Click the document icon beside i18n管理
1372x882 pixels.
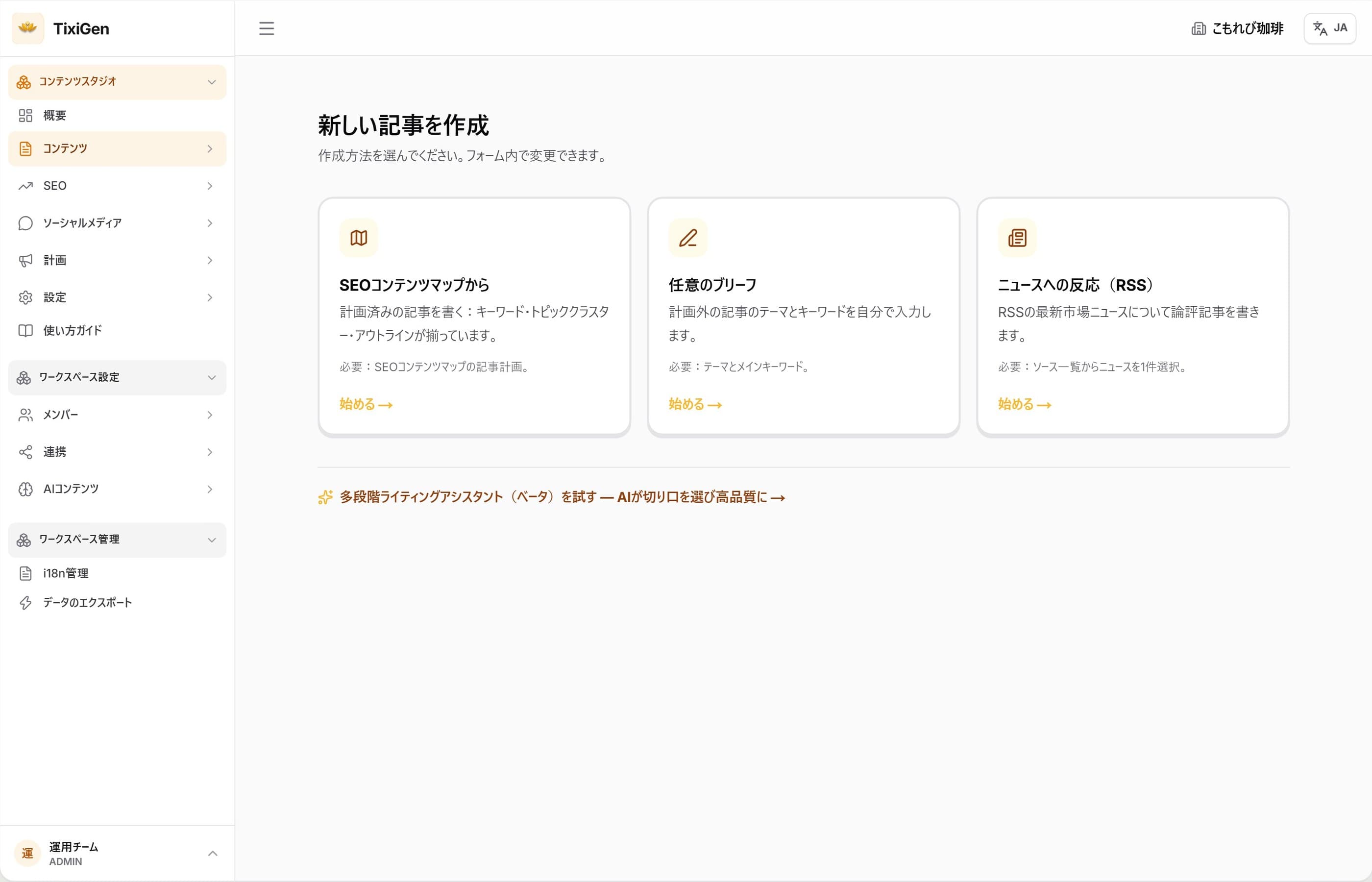[x=25, y=573]
